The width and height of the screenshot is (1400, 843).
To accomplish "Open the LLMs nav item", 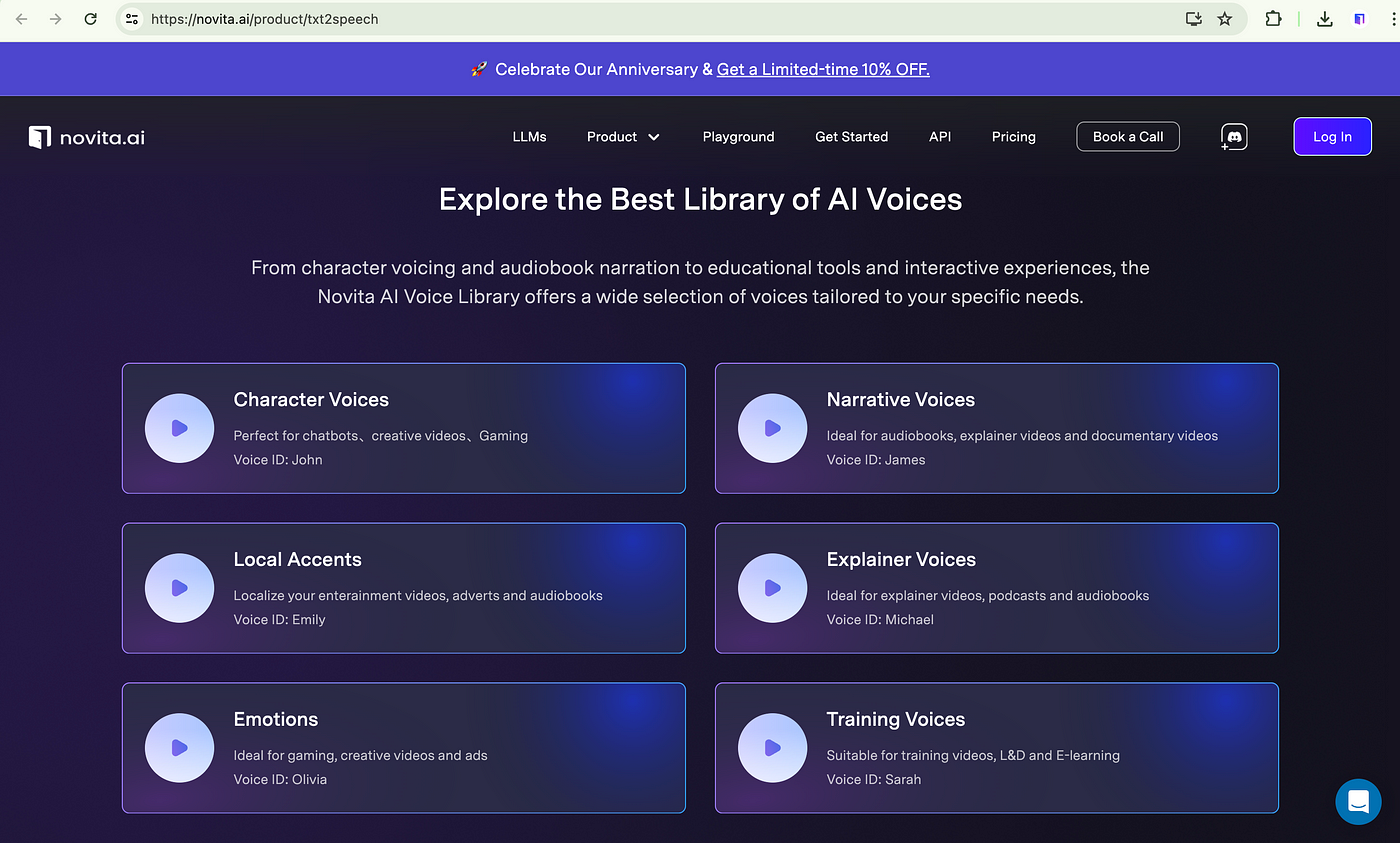I will tap(529, 137).
